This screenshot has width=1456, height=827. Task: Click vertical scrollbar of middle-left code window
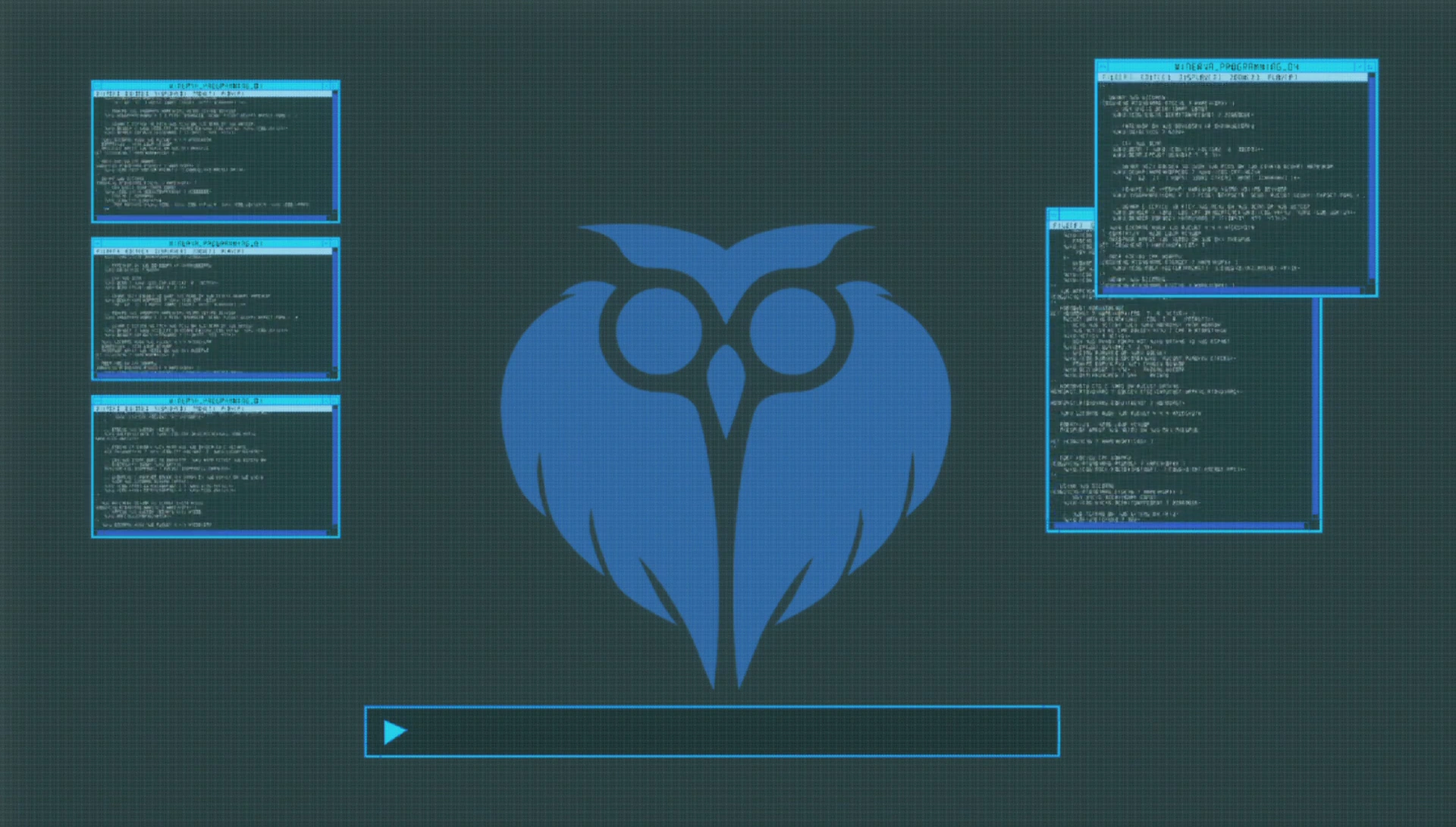(x=335, y=311)
